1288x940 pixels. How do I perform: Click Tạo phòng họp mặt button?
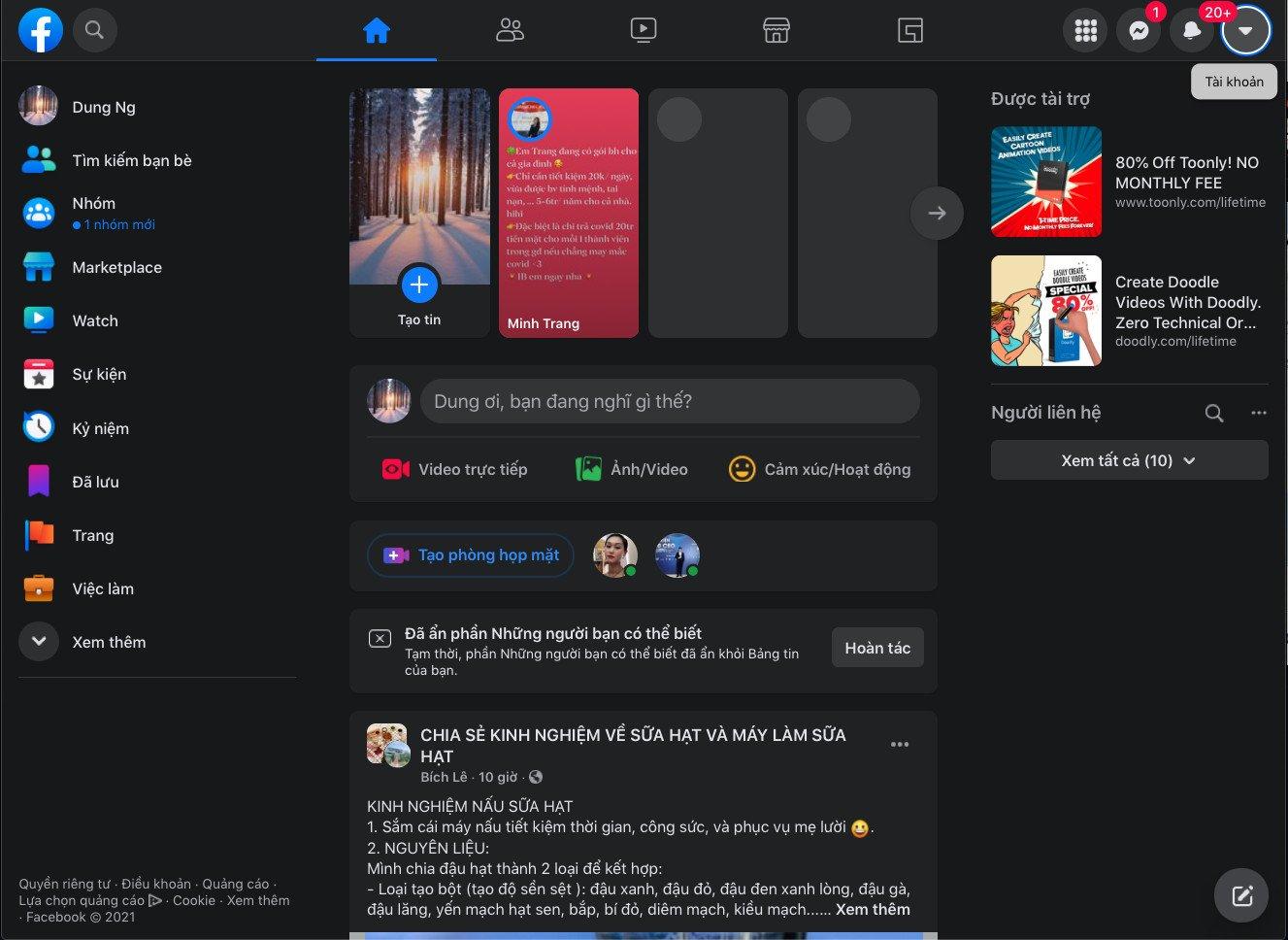coord(471,555)
